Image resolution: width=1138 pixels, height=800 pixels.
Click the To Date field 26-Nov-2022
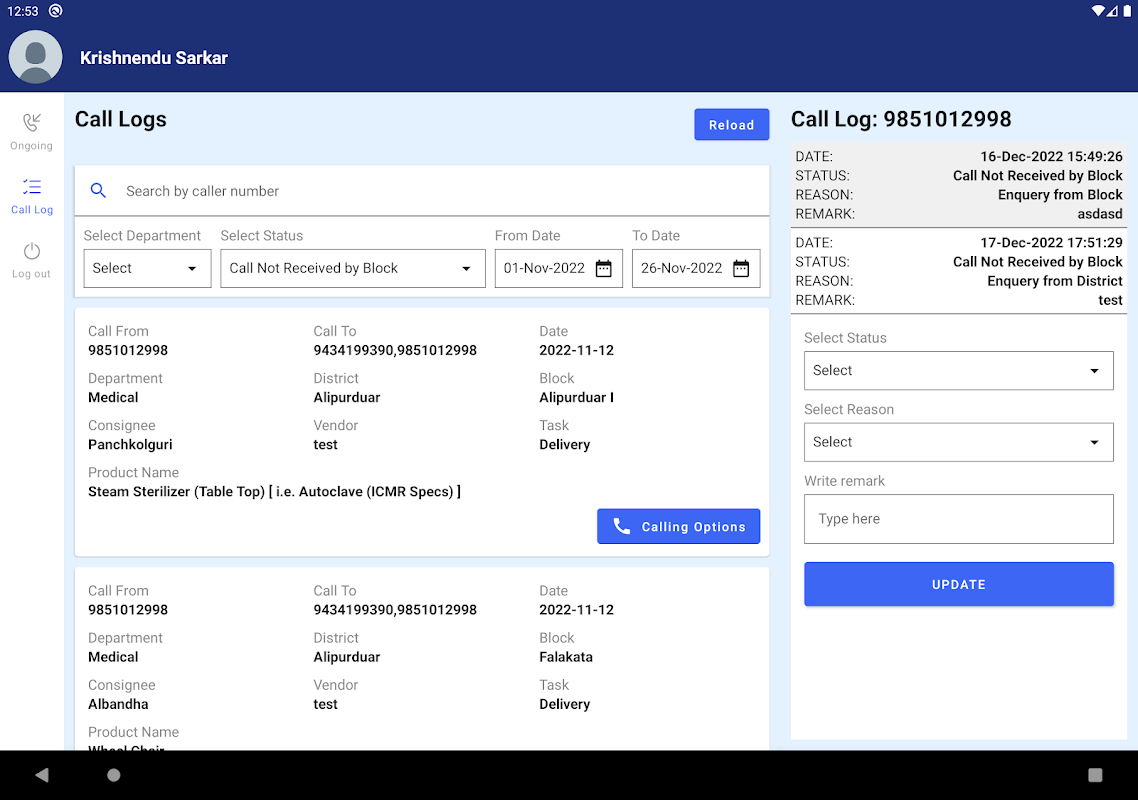695,269
